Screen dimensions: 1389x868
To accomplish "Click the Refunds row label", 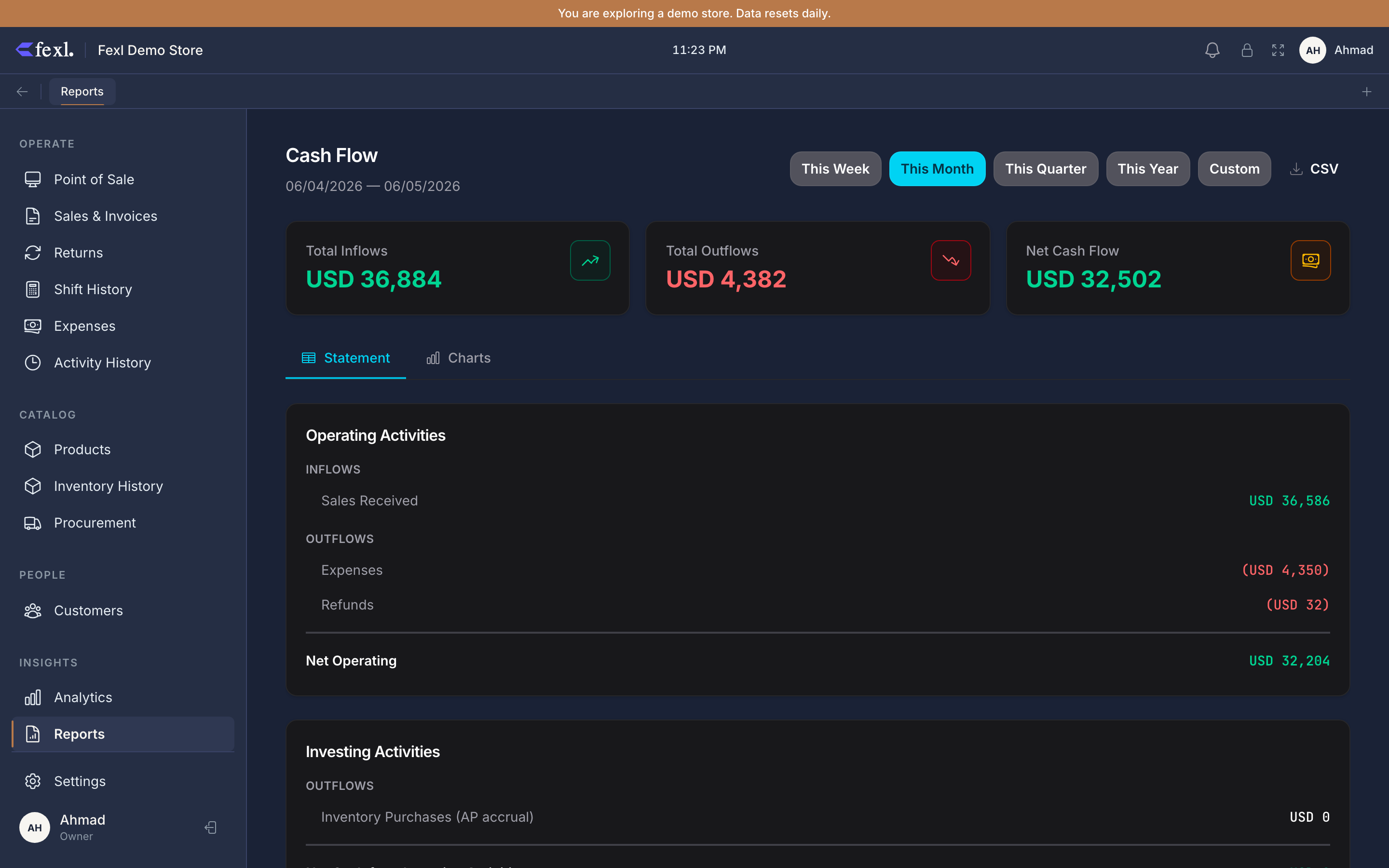I will tap(347, 605).
